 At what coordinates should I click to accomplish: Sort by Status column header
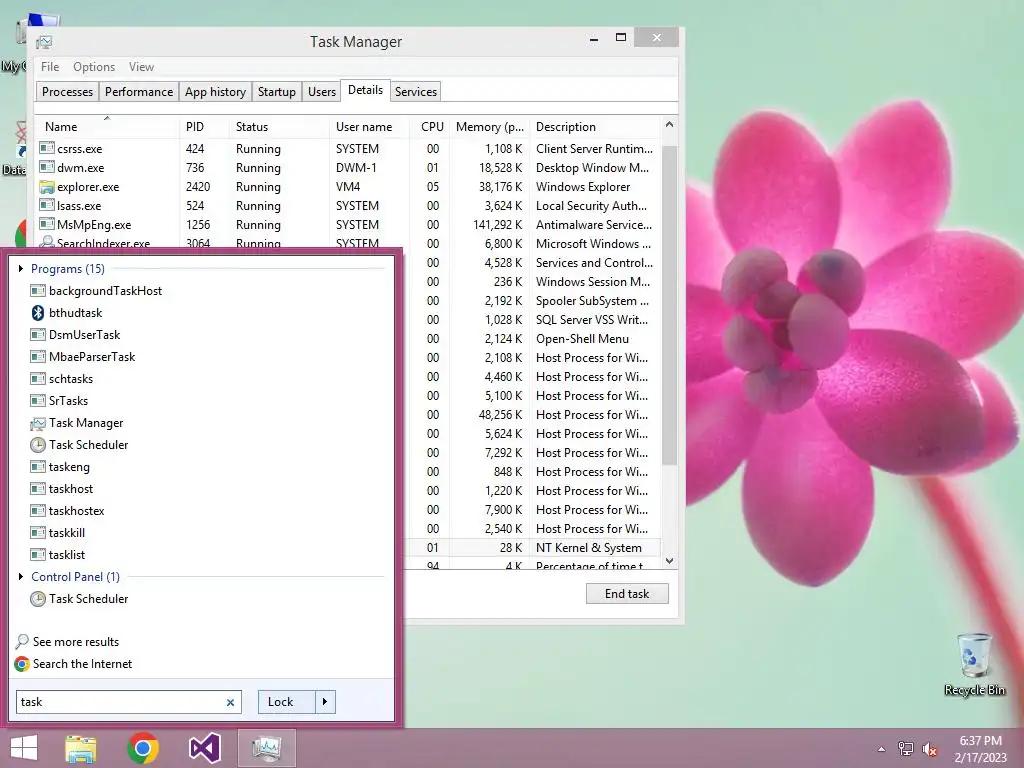click(x=279, y=127)
